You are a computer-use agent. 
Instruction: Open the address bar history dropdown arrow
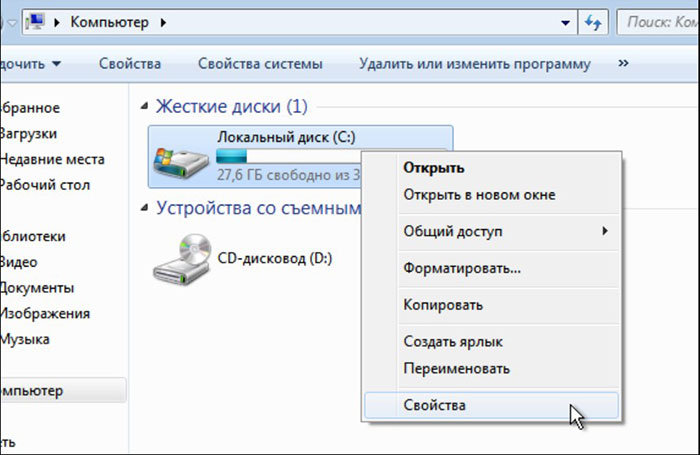click(565, 22)
